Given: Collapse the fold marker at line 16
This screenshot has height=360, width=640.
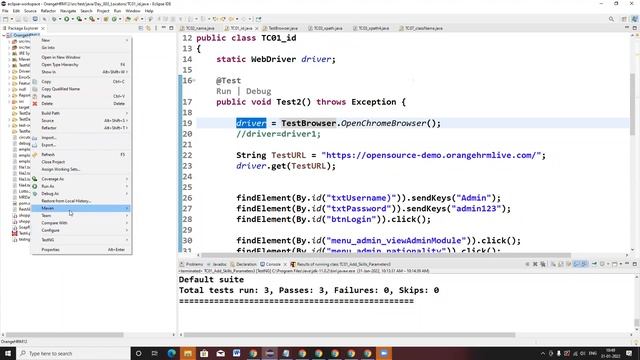Looking at the screenshot, I should pyautogui.click(x=194, y=80).
